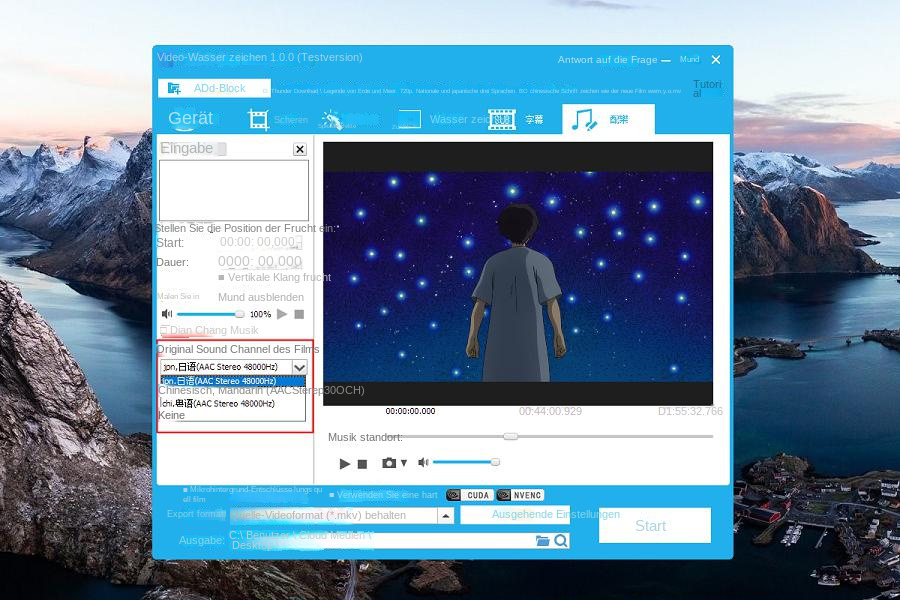Click the Start button
The width and height of the screenshot is (900, 600).
pyautogui.click(x=654, y=525)
